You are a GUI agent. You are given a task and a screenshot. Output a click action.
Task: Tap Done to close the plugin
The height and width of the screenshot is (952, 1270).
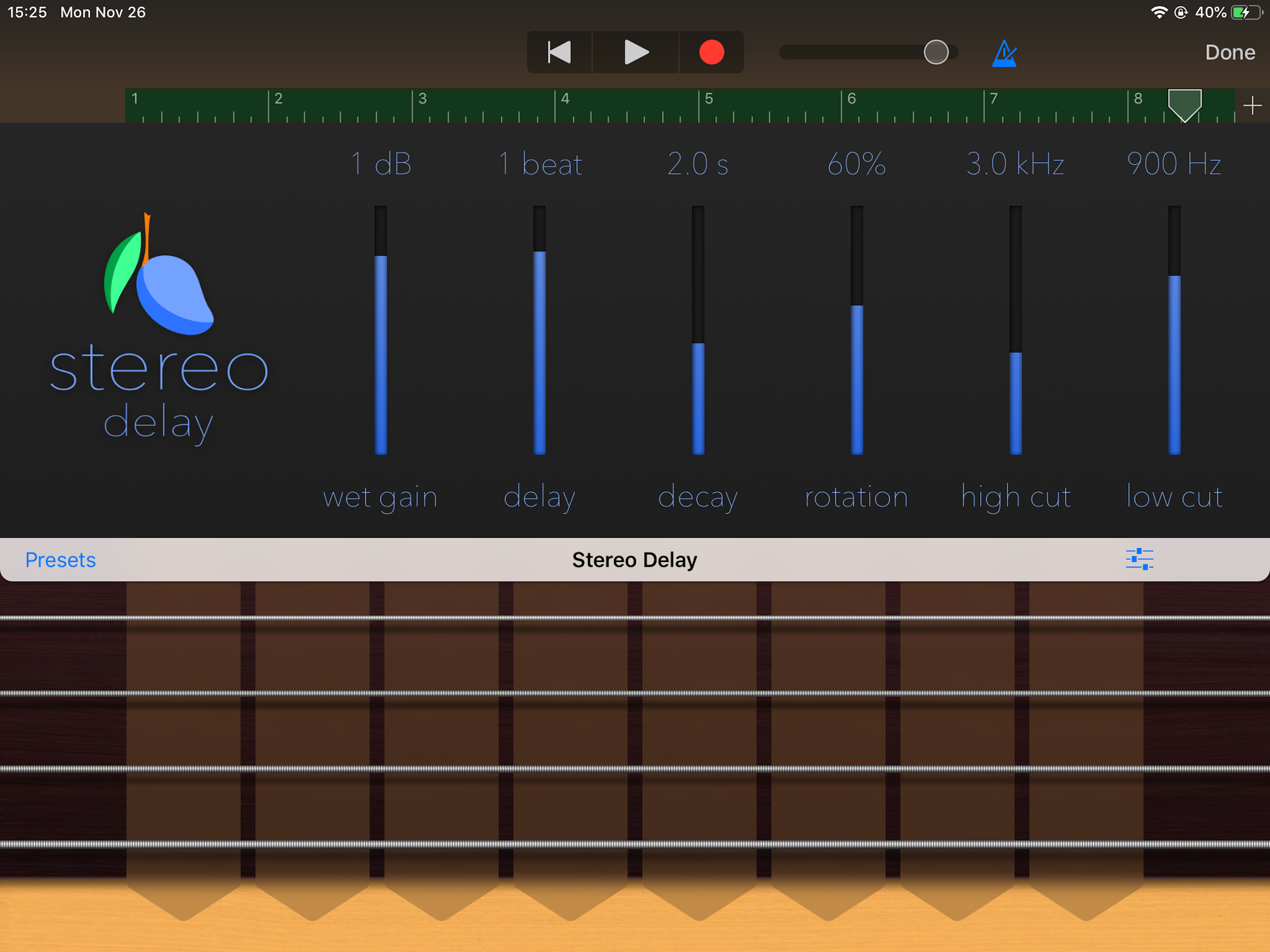(1230, 52)
